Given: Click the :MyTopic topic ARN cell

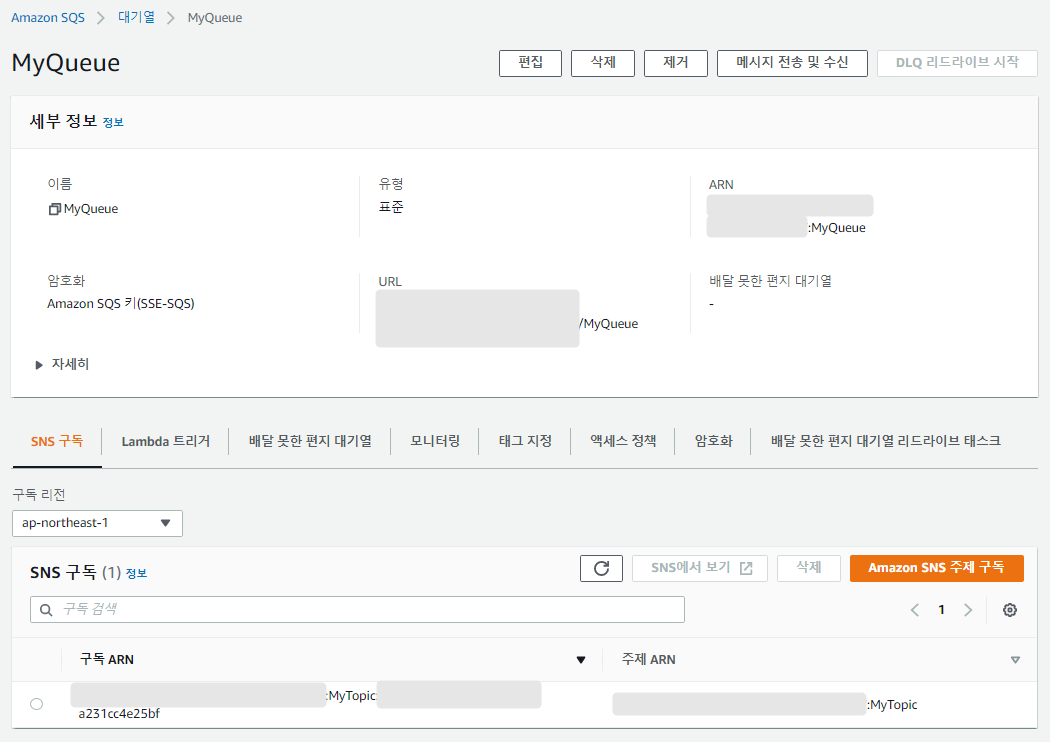Looking at the screenshot, I should [x=892, y=705].
